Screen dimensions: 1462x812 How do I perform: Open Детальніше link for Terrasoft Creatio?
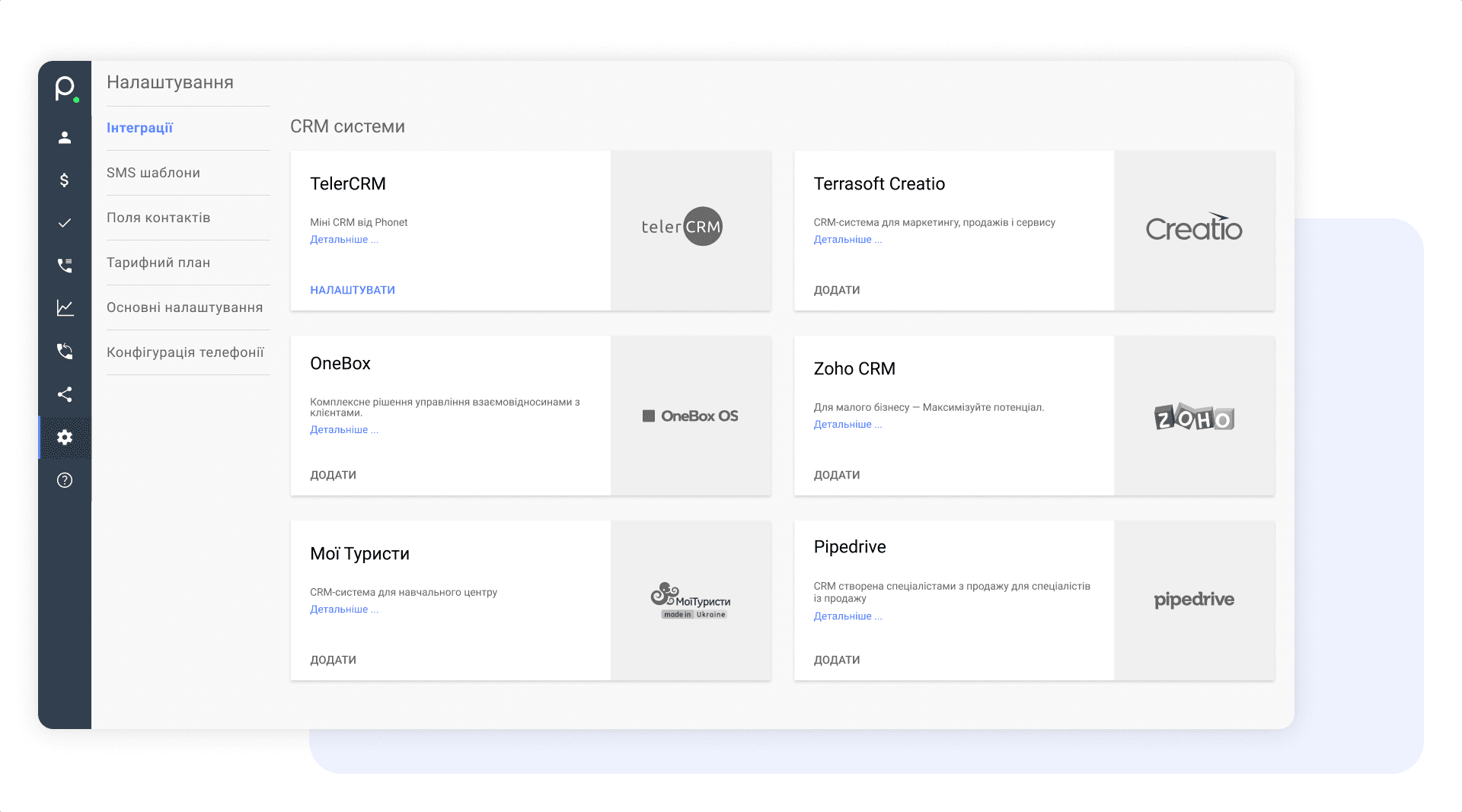coord(848,240)
